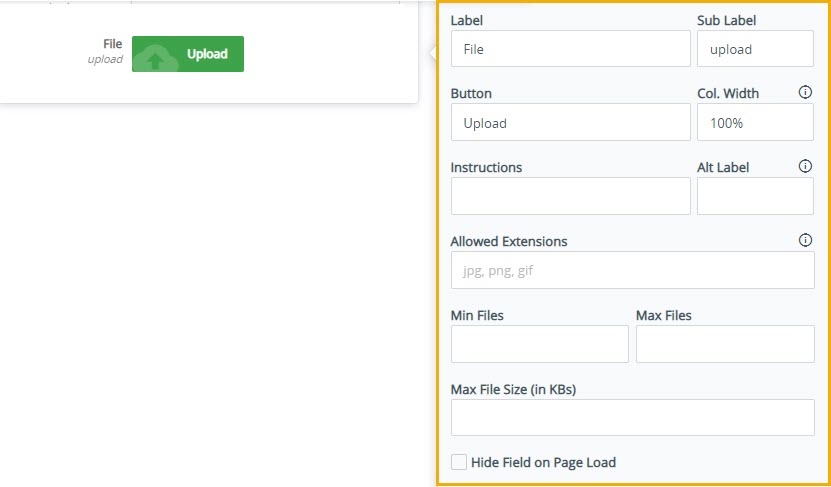Click the green Upload button text

point(207,54)
